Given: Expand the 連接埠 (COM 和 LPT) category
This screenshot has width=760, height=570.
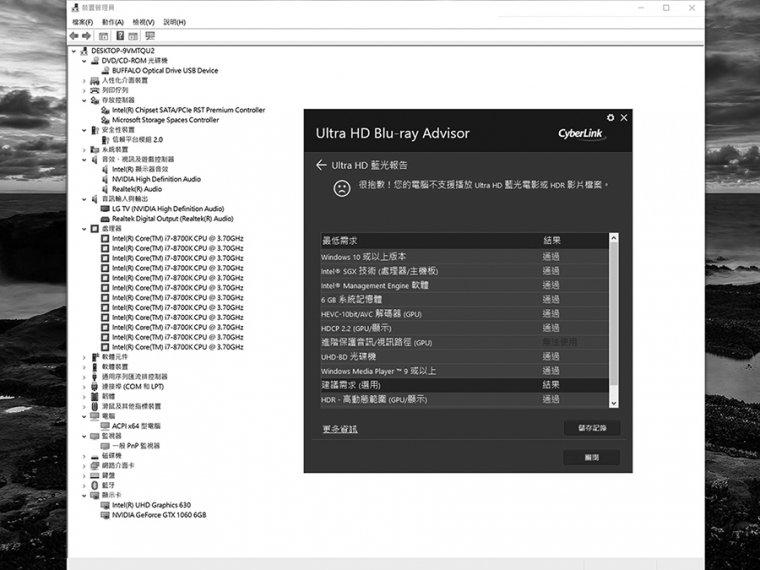Looking at the screenshot, I should [85, 387].
